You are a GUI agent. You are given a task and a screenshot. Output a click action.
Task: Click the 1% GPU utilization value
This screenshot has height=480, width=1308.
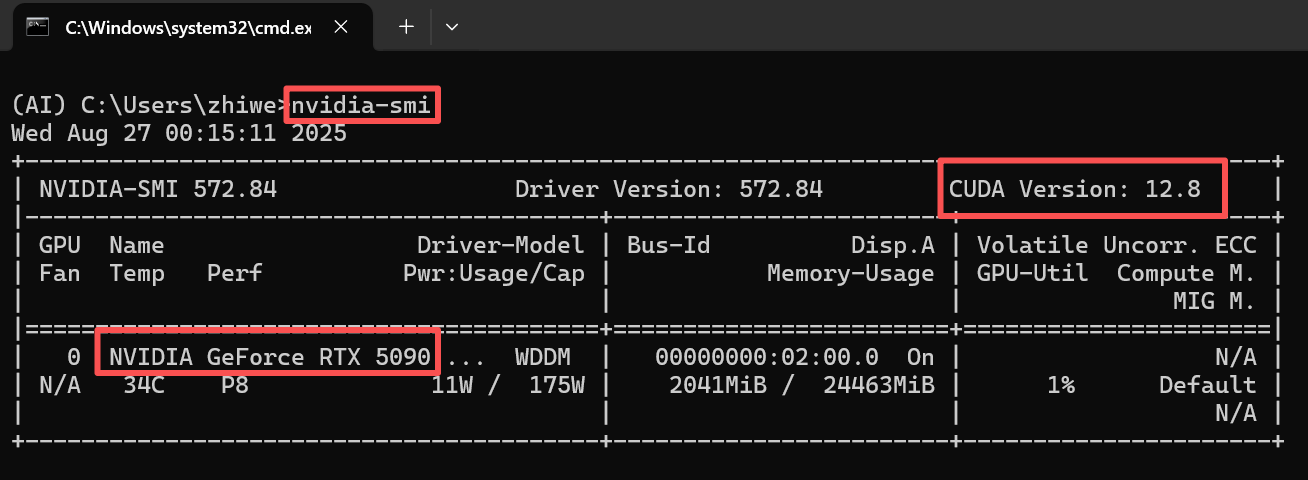(1061, 385)
